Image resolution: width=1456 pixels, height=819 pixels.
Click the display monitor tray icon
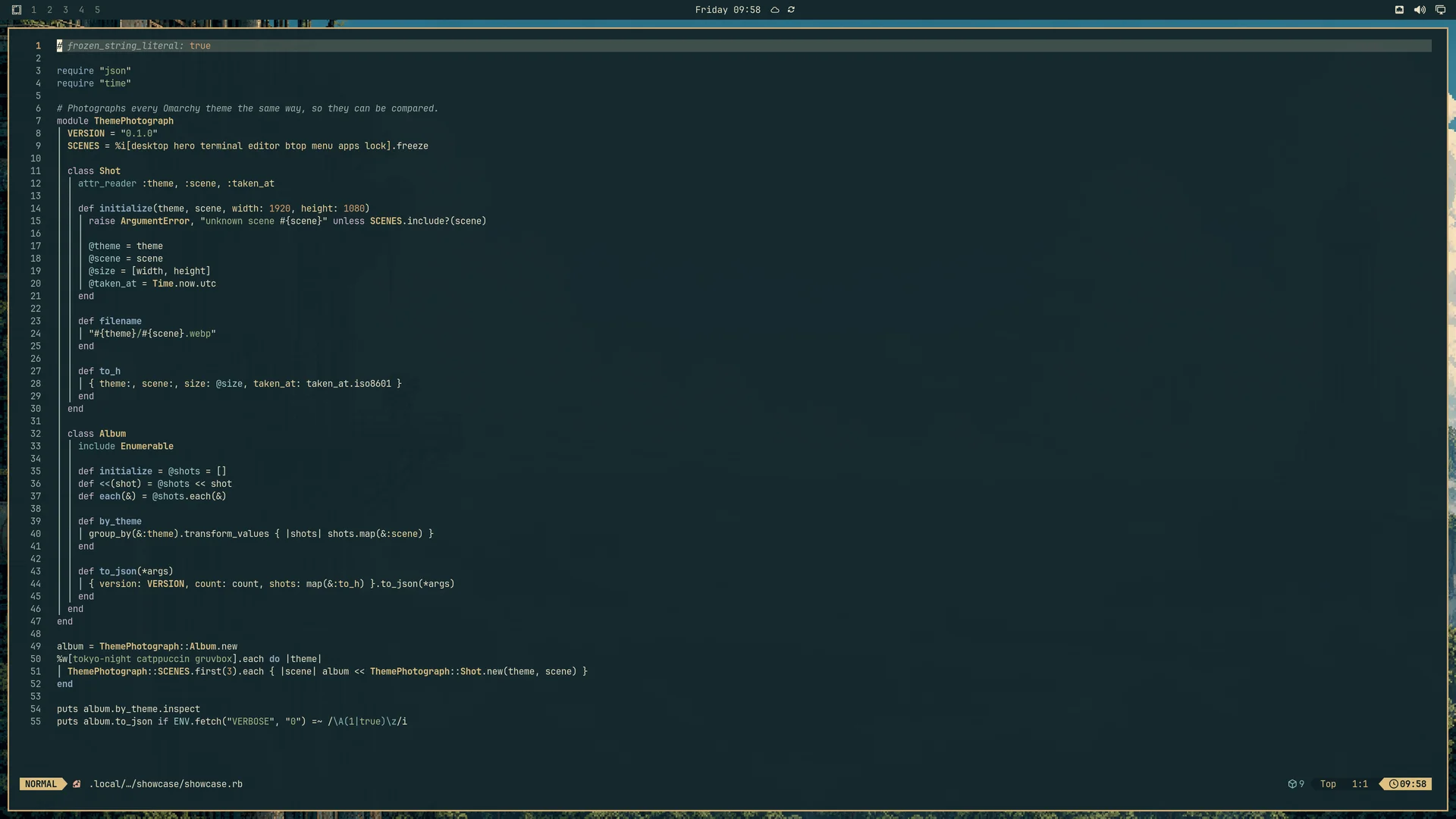[1440, 10]
